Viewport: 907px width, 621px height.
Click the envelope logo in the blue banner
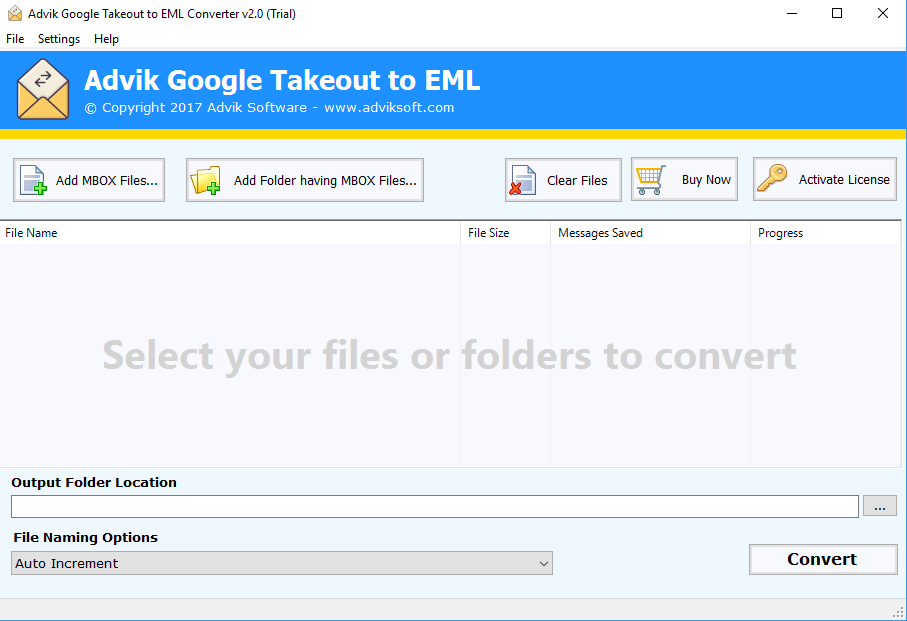click(x=43, y=89)
